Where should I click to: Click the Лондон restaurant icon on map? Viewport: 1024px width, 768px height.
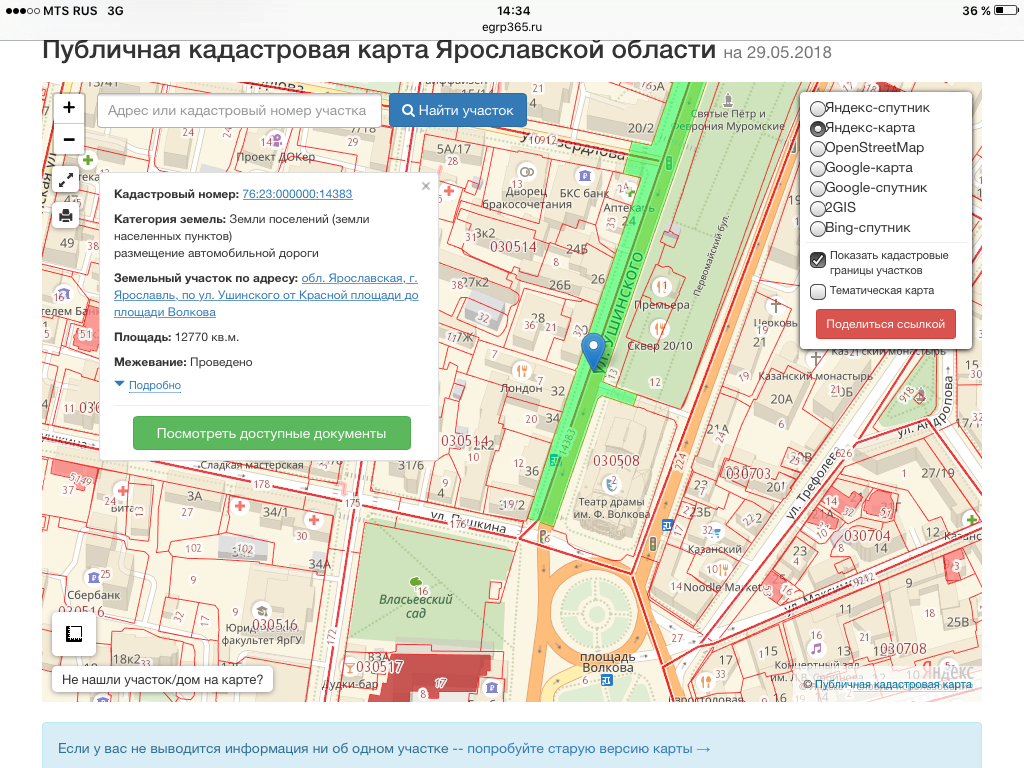pyautogui.click(x=521, y=371)
